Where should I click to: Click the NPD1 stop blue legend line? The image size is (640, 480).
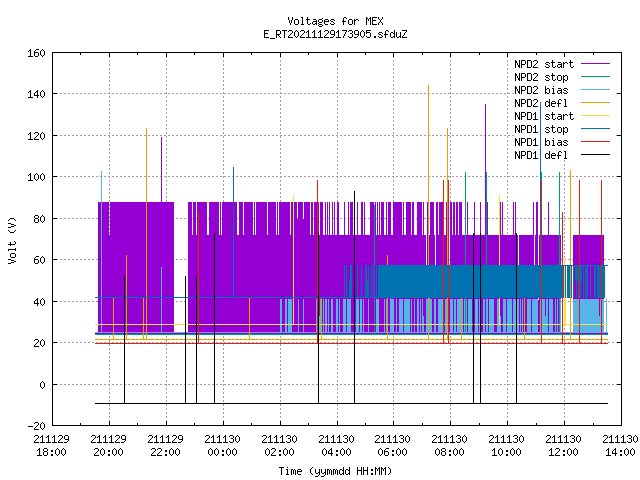coord(595,129)
